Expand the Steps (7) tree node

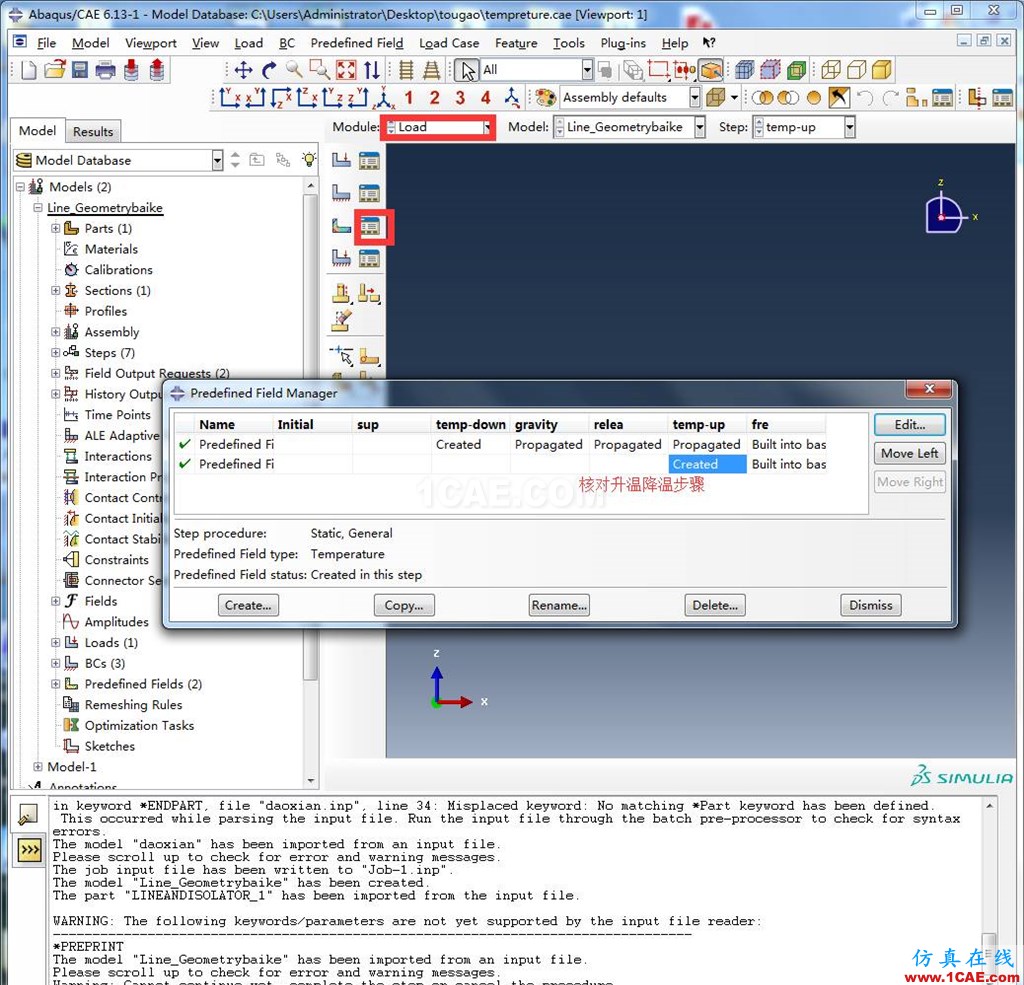[56, 353]
